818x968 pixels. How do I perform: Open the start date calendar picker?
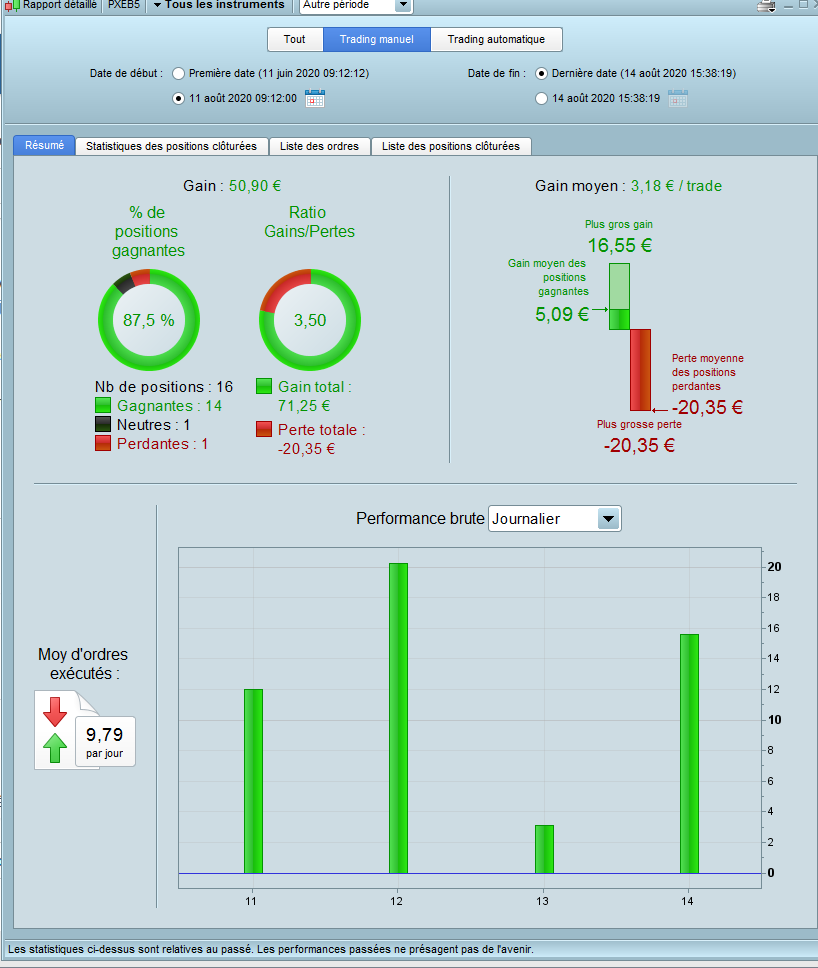[x=315, y=98]
